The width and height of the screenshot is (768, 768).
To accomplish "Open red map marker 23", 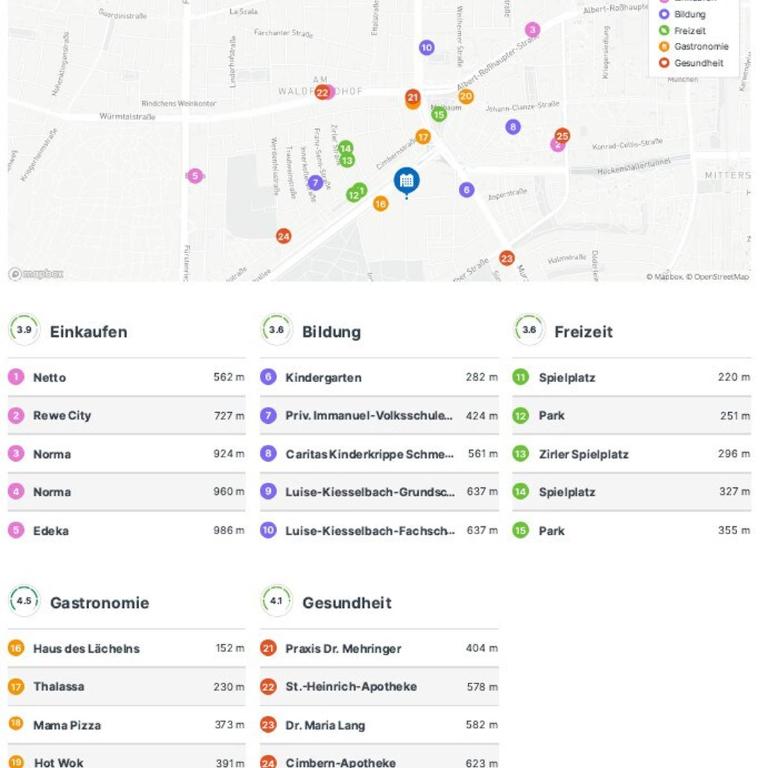I will point(506,258).
